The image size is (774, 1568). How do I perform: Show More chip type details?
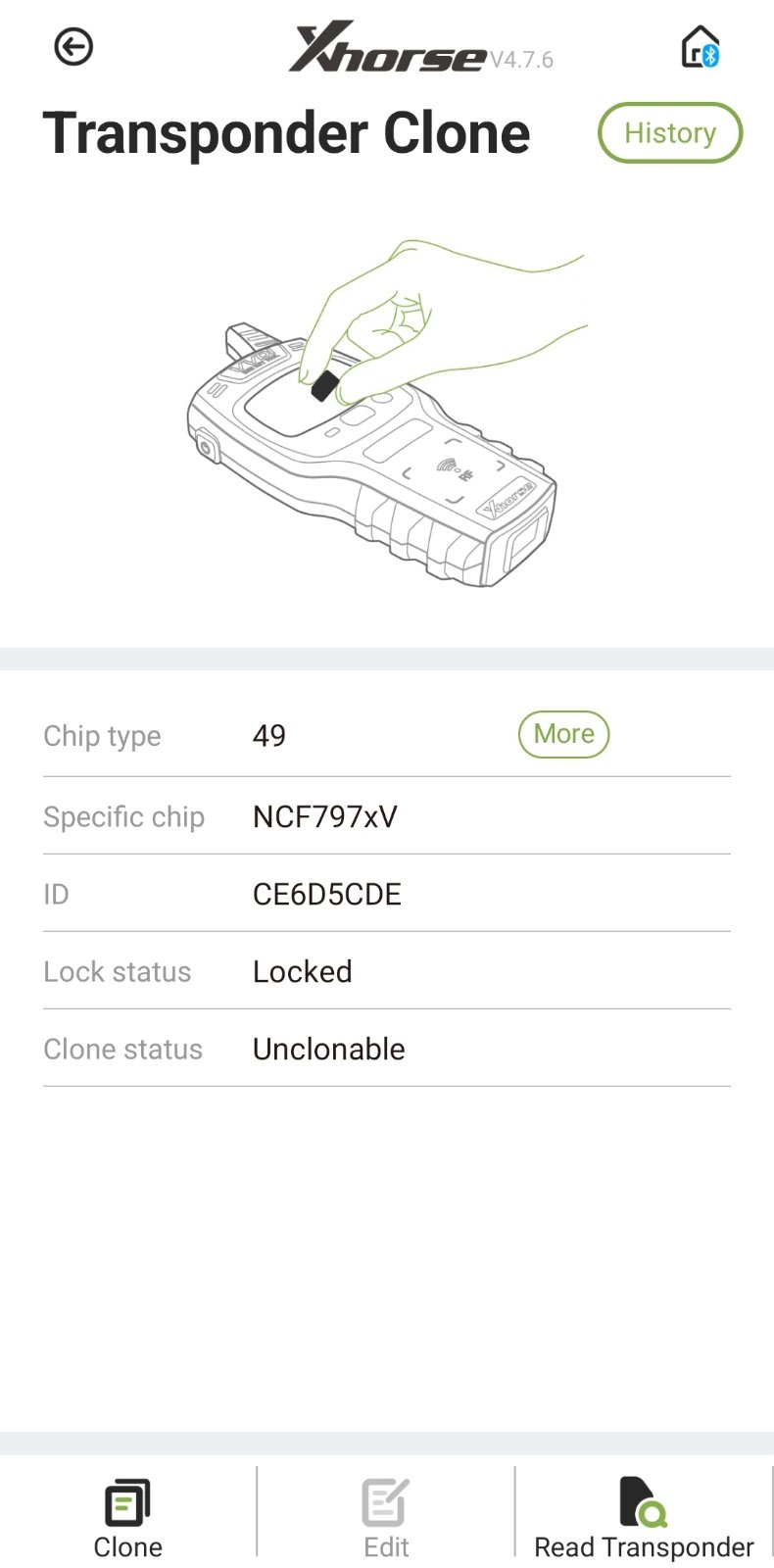(x=563, y=734)
